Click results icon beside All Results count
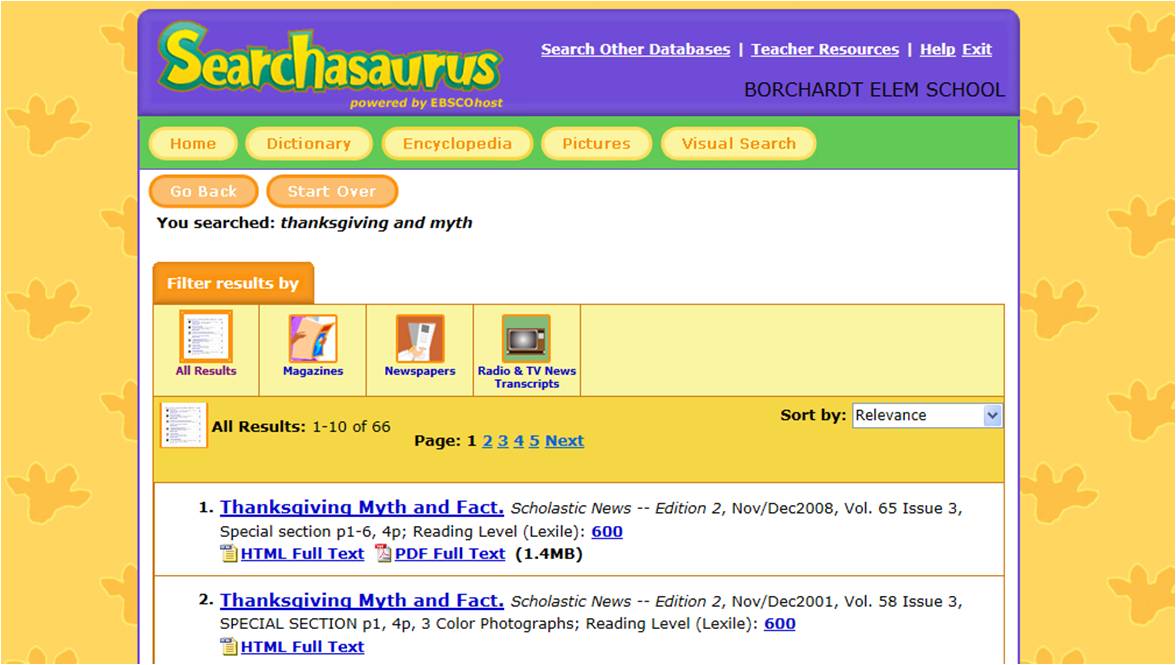This screenshot has height=665, width=1176. click(x=183, y=425)
